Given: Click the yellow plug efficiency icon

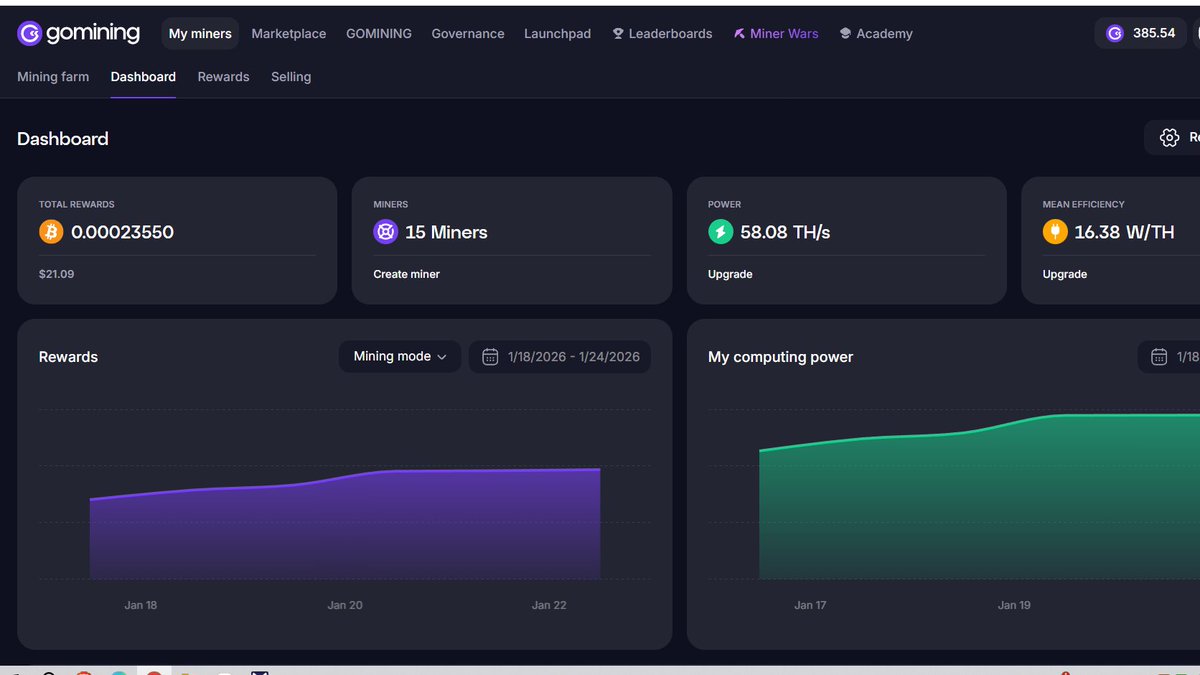Looking at the screenshot, I should 1055,232.
